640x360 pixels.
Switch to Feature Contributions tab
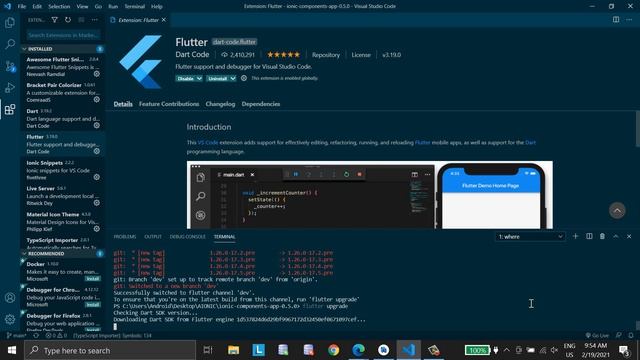[169, 104]
